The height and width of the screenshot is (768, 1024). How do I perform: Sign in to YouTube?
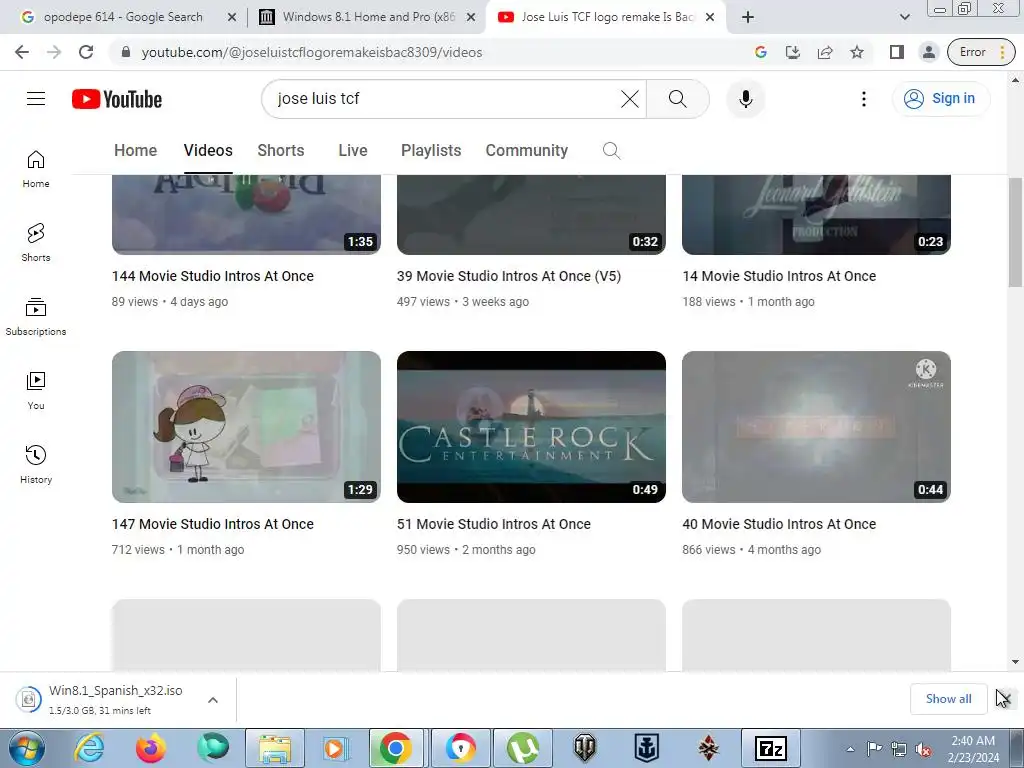tap(940, 99)
